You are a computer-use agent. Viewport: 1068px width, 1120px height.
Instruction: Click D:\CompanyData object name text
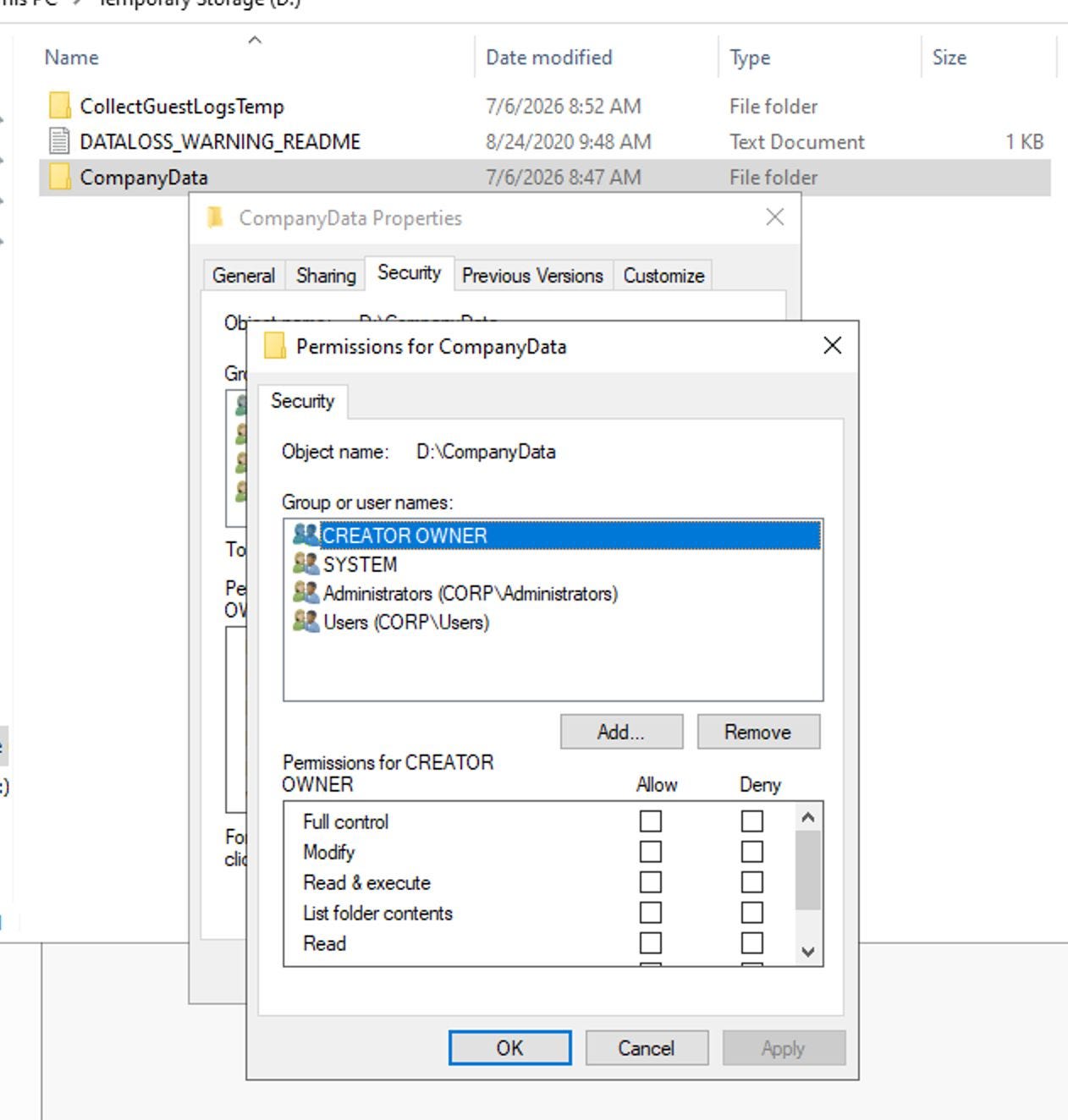[486, 452]
